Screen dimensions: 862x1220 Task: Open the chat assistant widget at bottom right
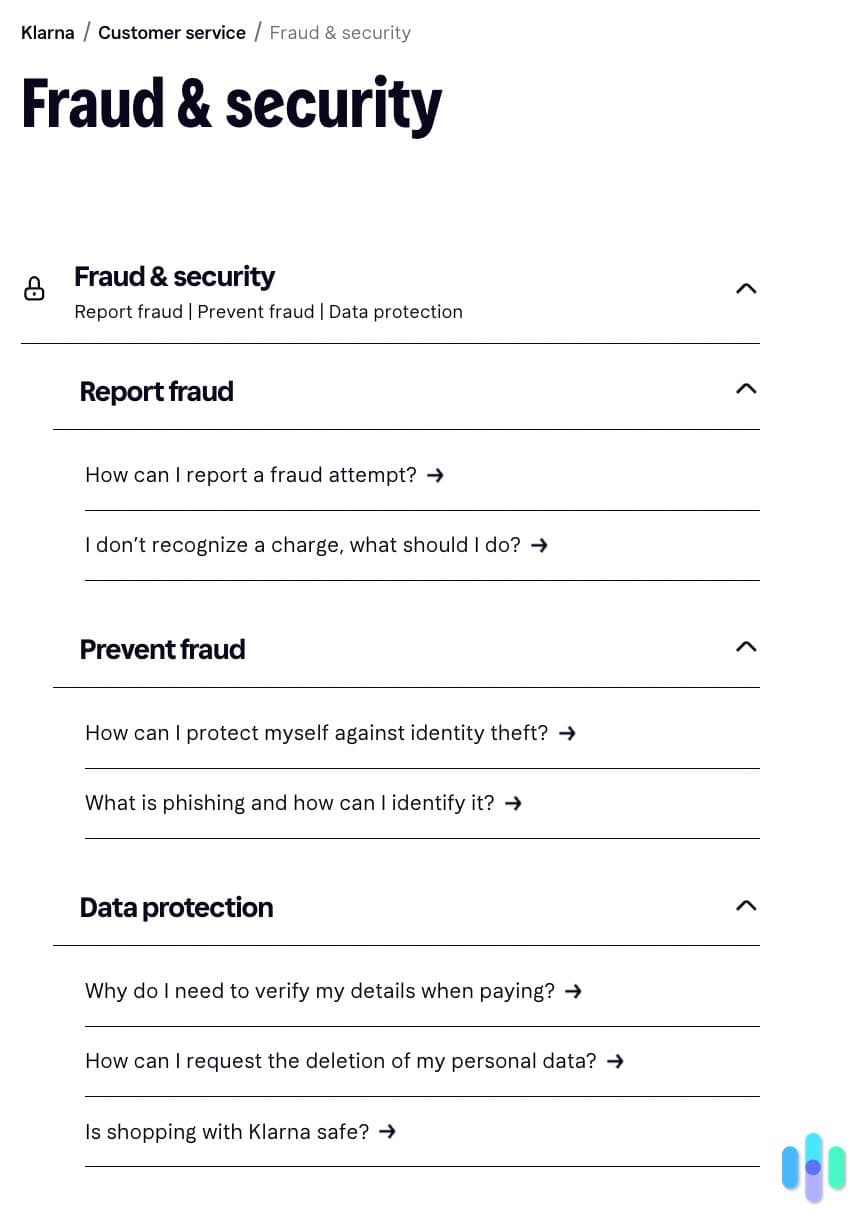(x=813, y=1166)
